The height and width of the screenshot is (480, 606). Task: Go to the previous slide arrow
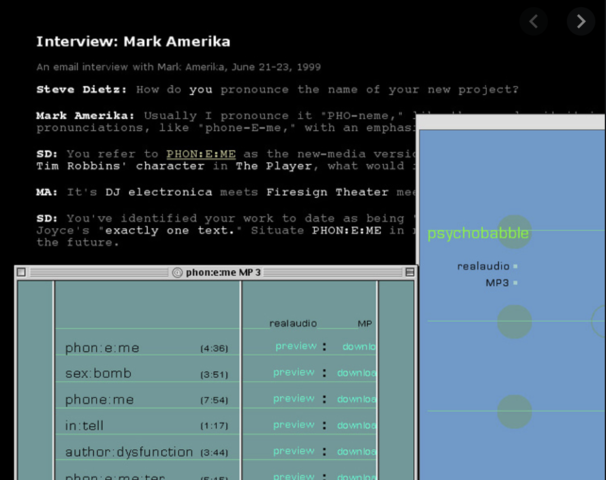534,22
